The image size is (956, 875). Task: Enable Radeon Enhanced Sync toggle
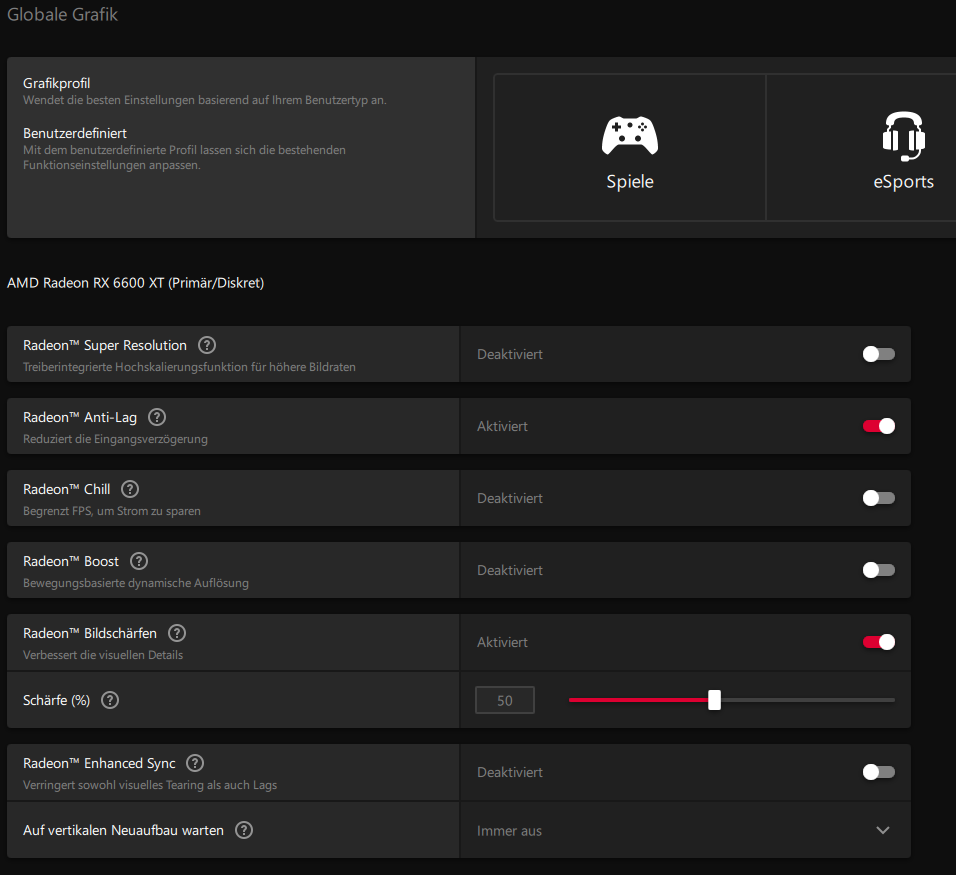879,772
